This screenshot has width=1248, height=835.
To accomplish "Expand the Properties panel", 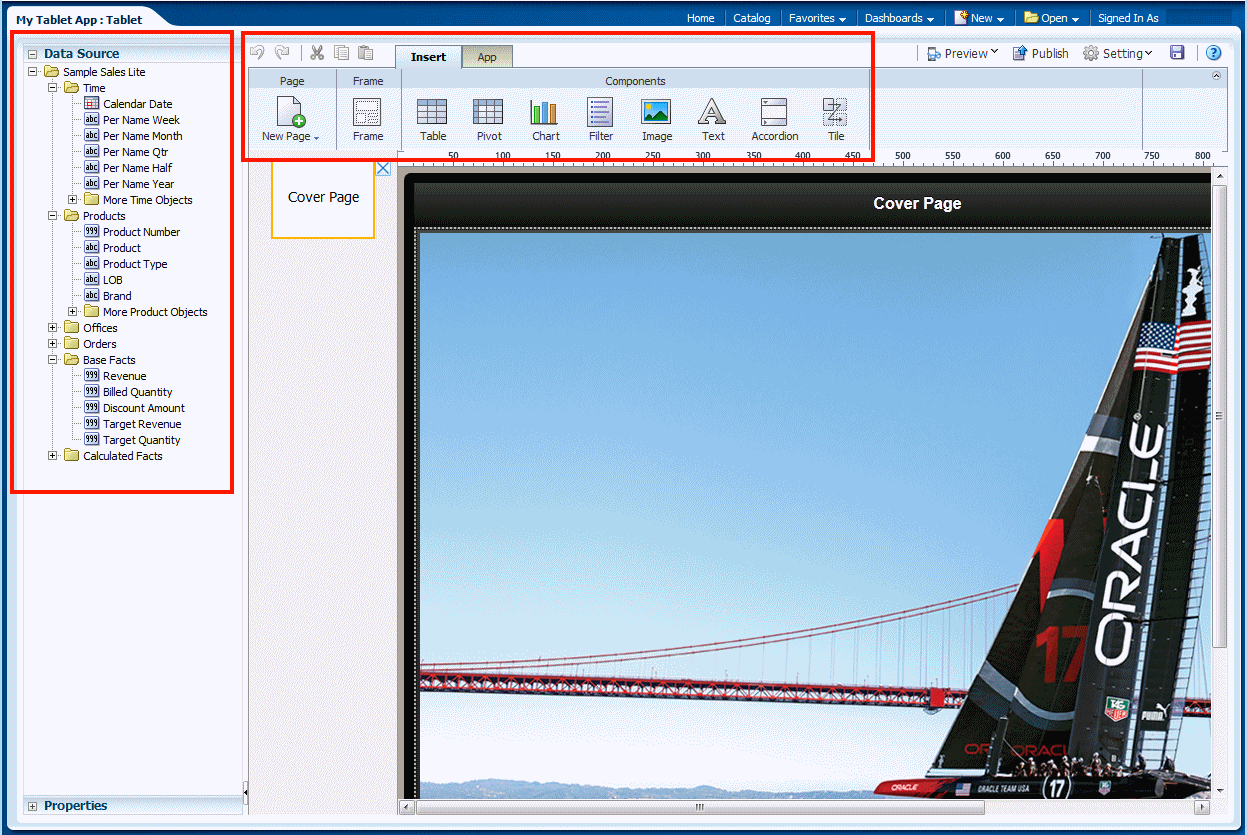I will click(x=32, y=806).
